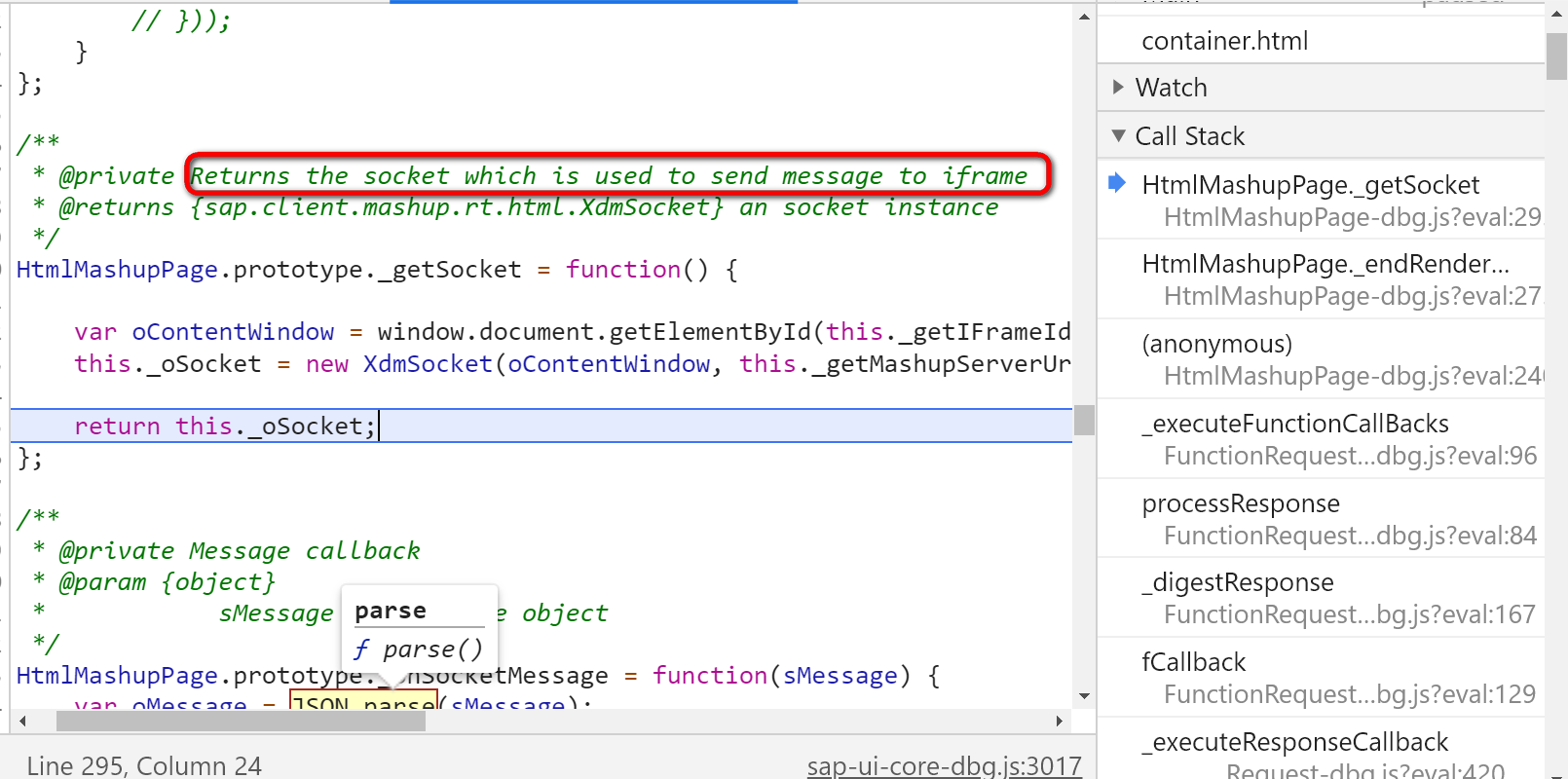Click the f parse() tooltip entry
This screenshot has width=1568, height=779.
coord(419,649)
